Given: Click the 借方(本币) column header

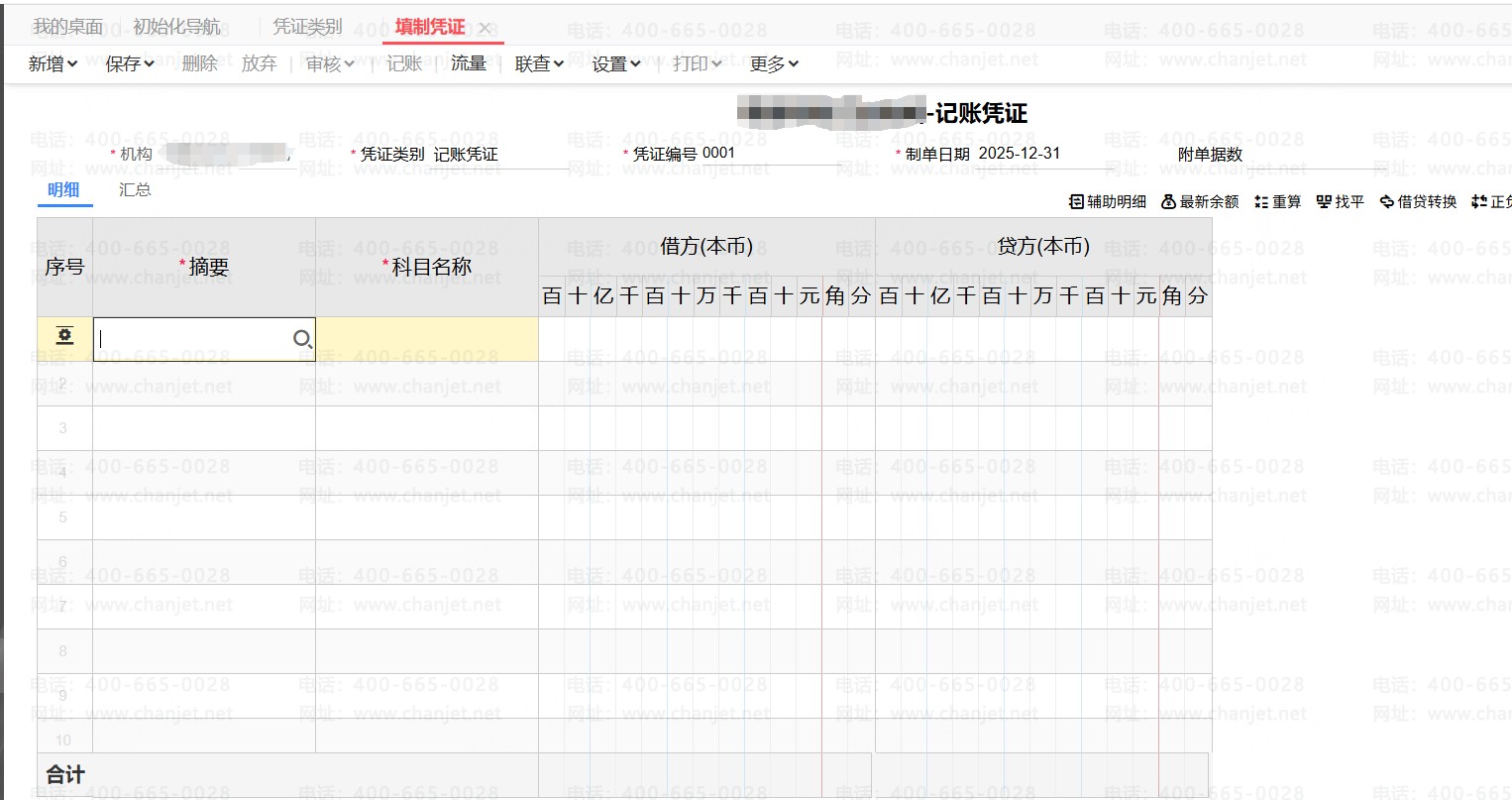Looking at the screenshot, I should click(x=706, y=247).
